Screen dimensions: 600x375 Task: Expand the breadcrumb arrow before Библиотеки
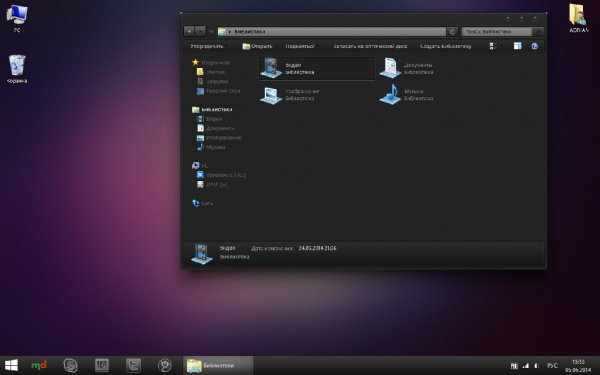pos(230,32)
